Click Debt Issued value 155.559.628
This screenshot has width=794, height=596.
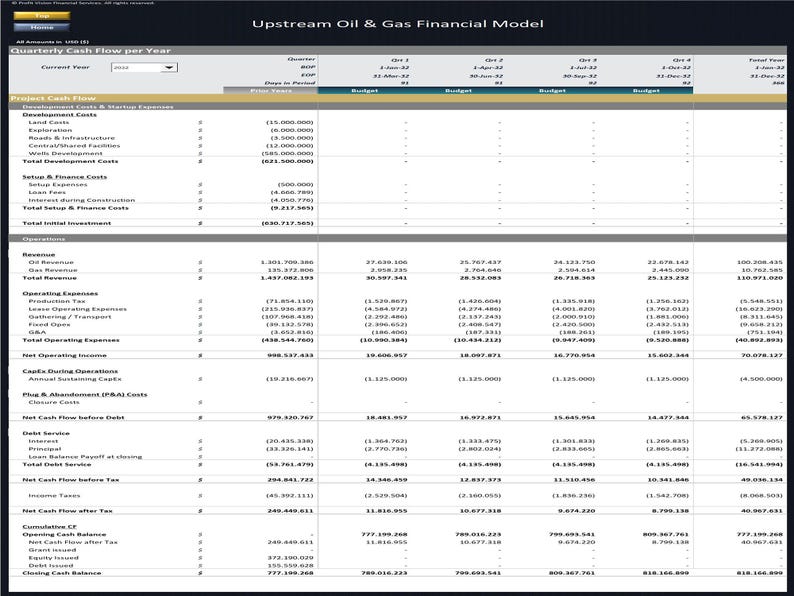(x=290, y=566)
